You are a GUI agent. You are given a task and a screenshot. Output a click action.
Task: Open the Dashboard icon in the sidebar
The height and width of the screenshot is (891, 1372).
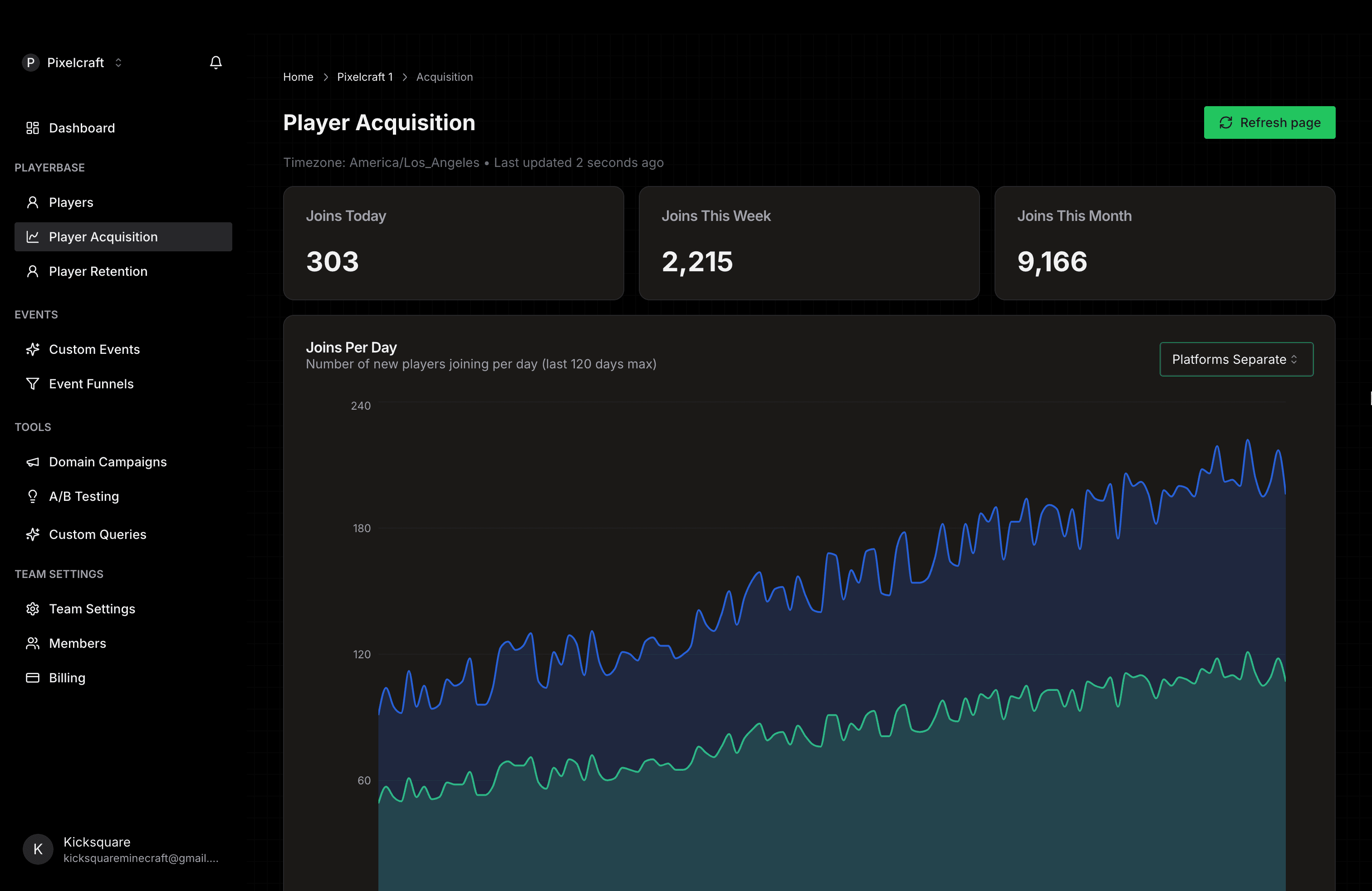pyautogui.click(x=33, y=128)
